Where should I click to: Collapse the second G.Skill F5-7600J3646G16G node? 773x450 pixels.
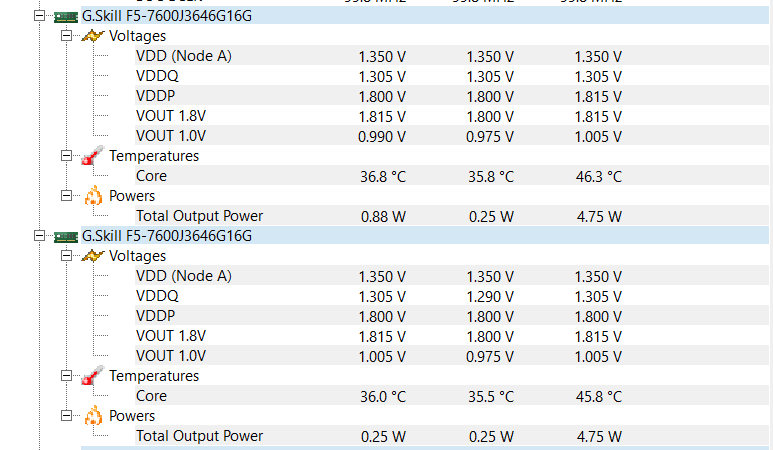click(x=39, y=236)
